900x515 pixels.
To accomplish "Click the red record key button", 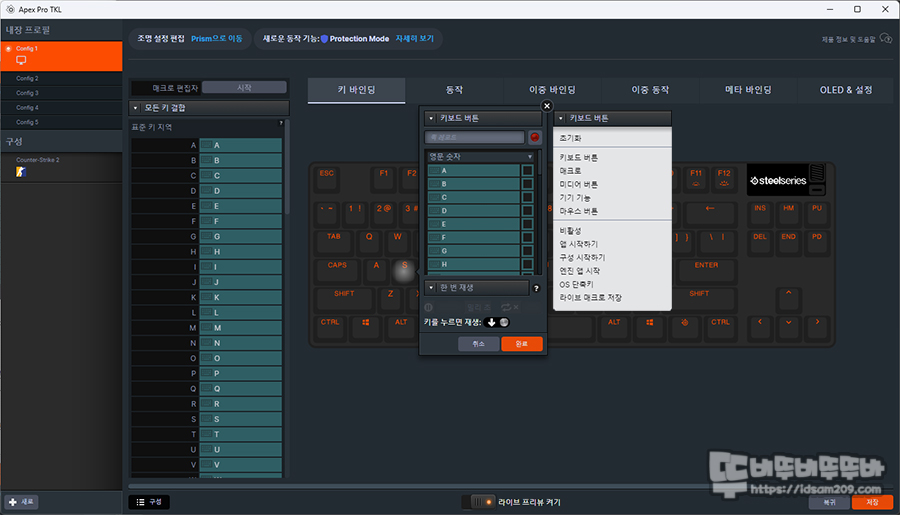I will [534, 137].
